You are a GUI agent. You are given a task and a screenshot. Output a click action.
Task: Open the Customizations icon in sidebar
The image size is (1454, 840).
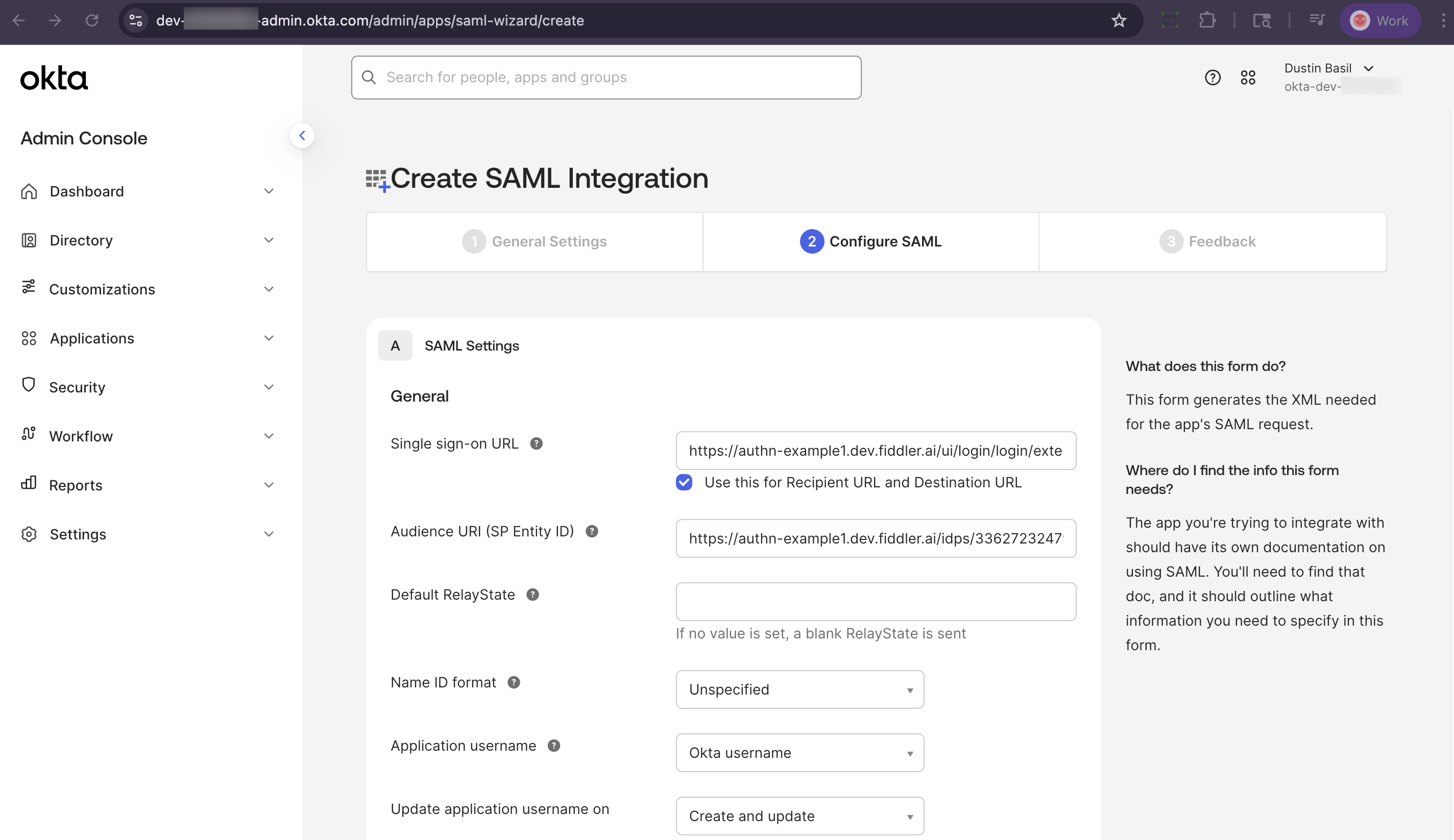click(29, 288)
